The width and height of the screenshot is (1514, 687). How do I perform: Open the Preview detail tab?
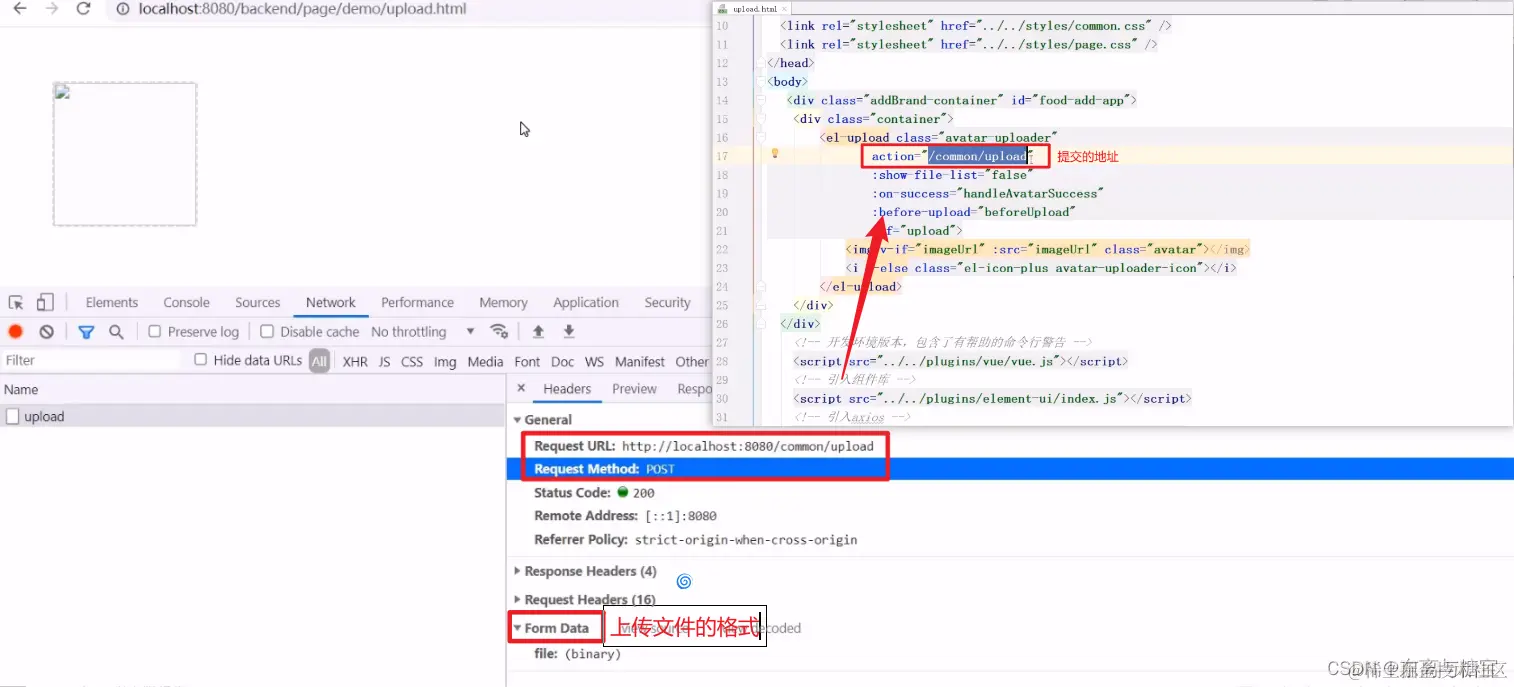(635, 389)
